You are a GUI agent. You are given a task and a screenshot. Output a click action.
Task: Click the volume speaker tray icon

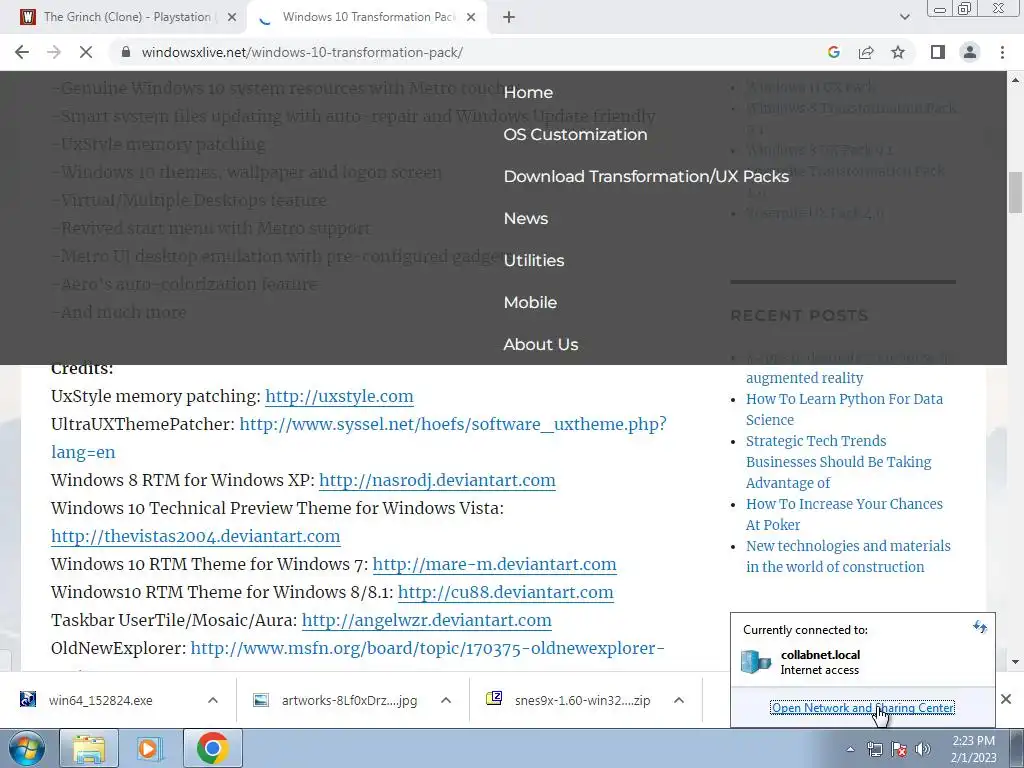923,749
